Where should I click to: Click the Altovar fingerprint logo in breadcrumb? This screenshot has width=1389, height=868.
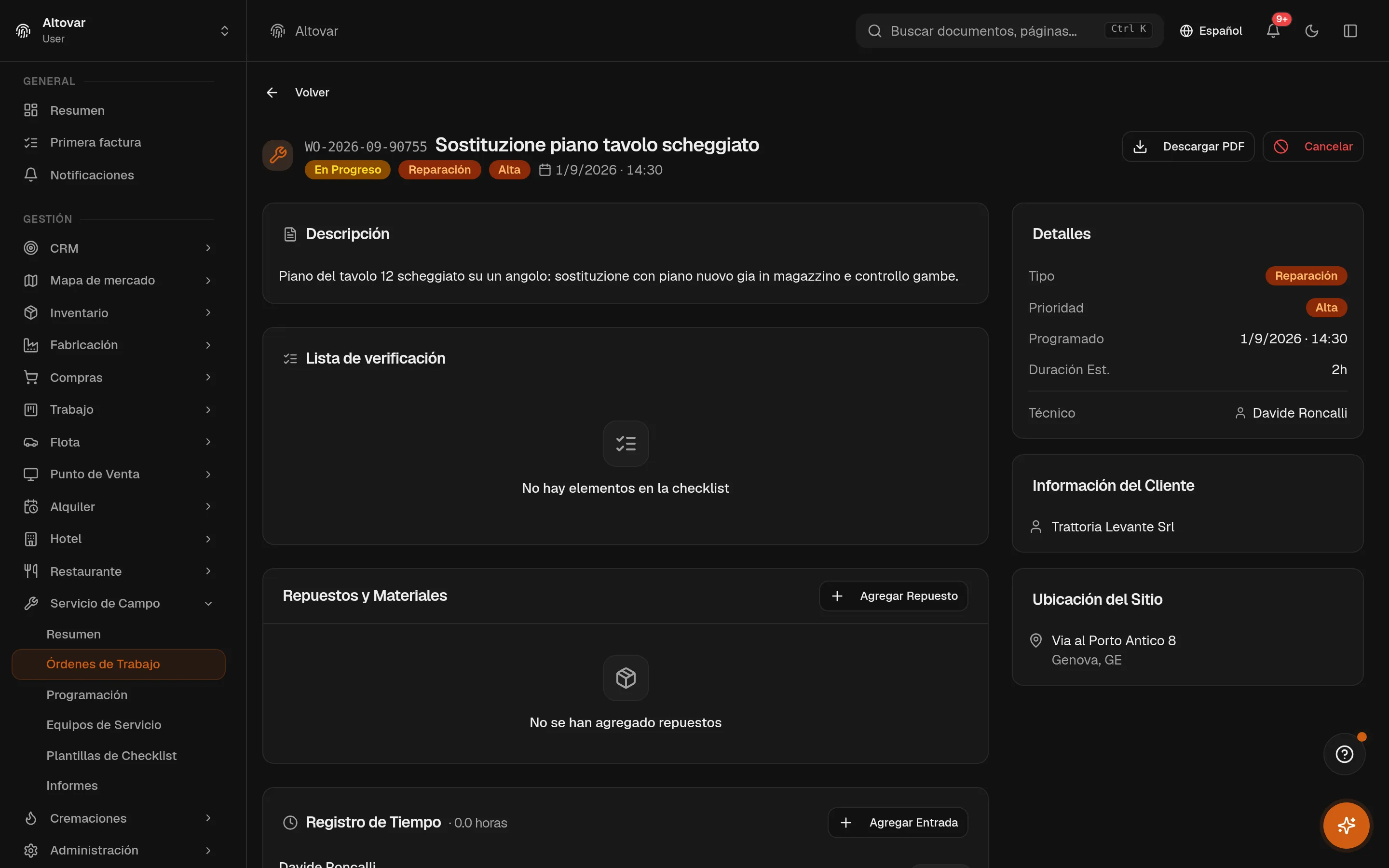tap(278, 31)
